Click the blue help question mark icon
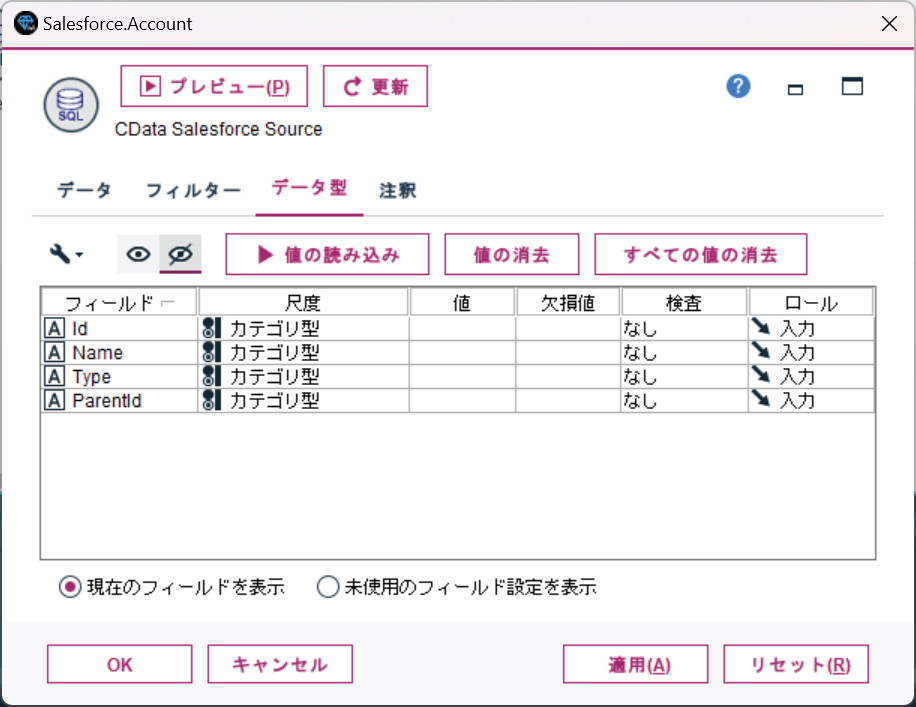 [x=738, y=87]
